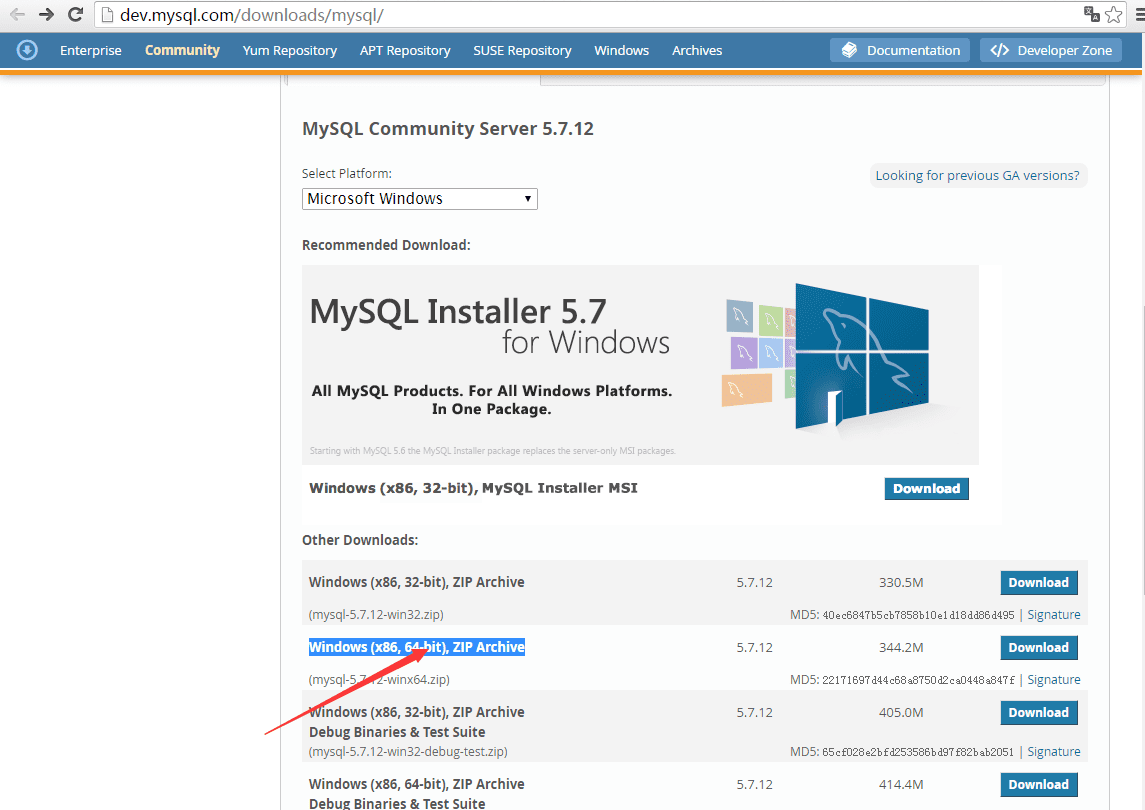This screenshot has height=810, width=1145.
Task: Open the Looking for previous GA versions link
Action: (977, 175)
